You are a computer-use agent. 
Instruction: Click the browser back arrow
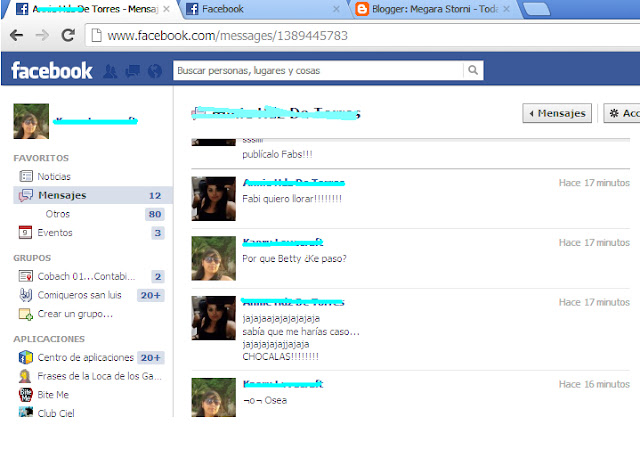click(16, 36)
